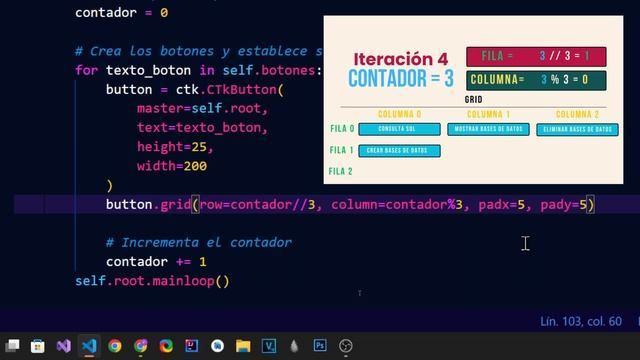Click the 'Iteración 4' heading
The width and height of the screenshot is (640, 360).
point(400,59)
